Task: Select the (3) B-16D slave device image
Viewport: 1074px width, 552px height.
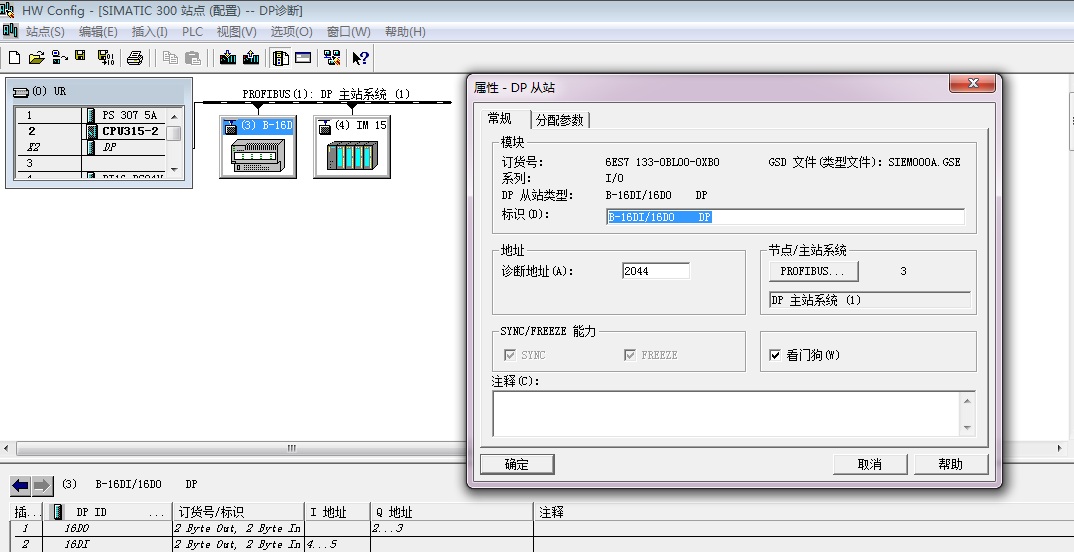Action: pos(258,155)
